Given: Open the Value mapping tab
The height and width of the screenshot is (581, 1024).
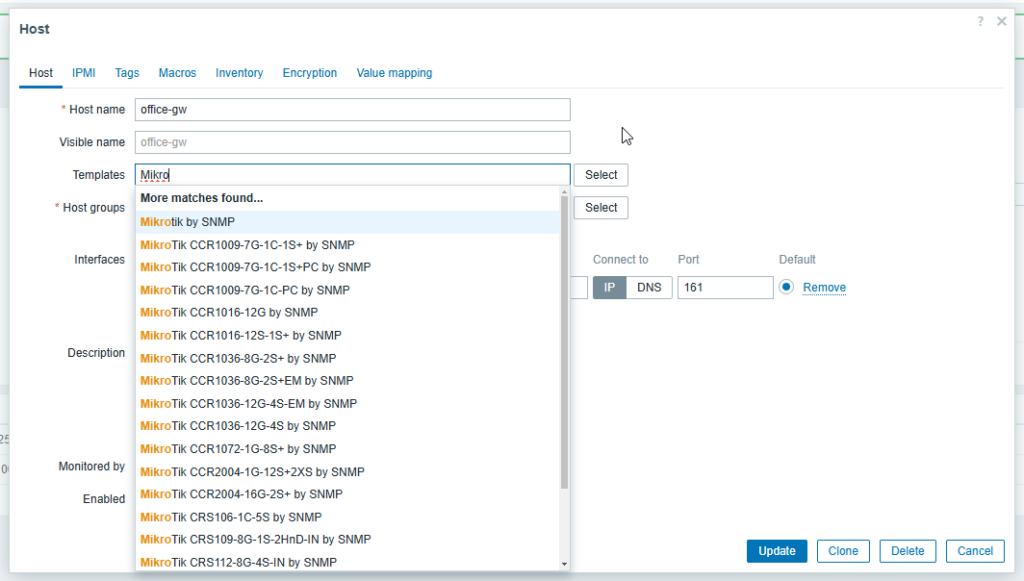Looking at the screenshot, I should coord(394,73).
